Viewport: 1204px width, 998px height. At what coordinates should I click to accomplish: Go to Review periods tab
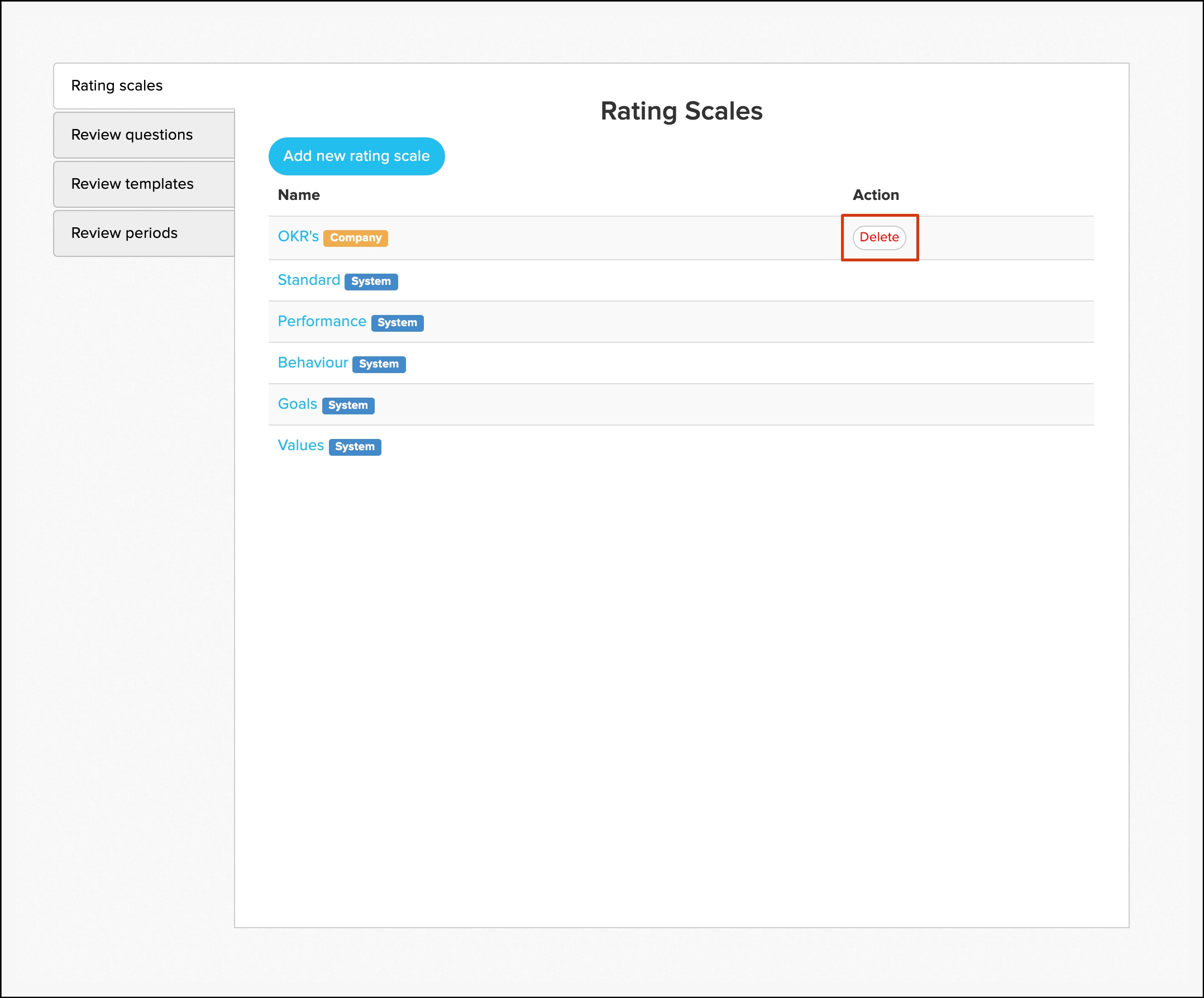coord(125,233)
